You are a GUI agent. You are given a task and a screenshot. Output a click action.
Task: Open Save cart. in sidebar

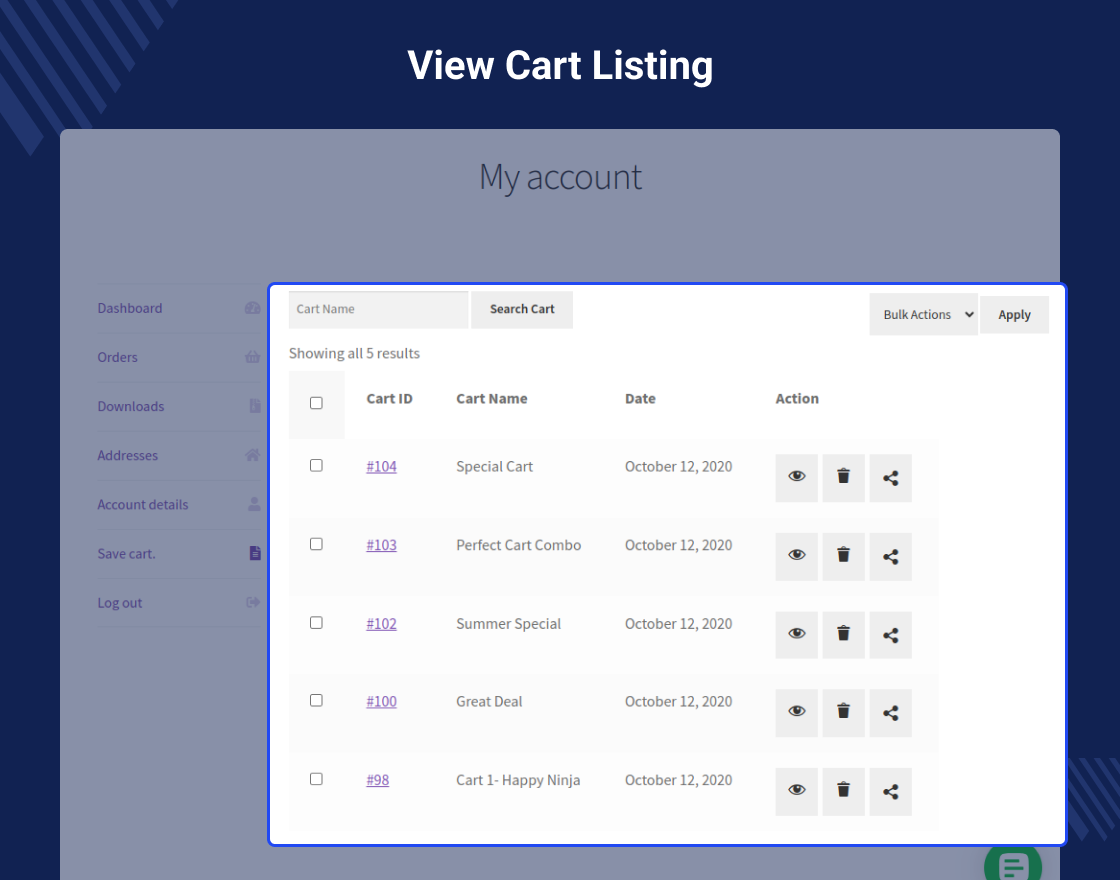127,553
